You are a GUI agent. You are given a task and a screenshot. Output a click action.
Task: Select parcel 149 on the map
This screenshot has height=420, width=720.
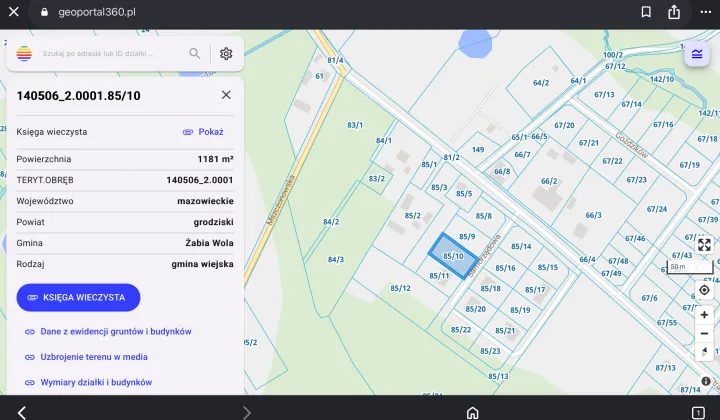(478, 150)
